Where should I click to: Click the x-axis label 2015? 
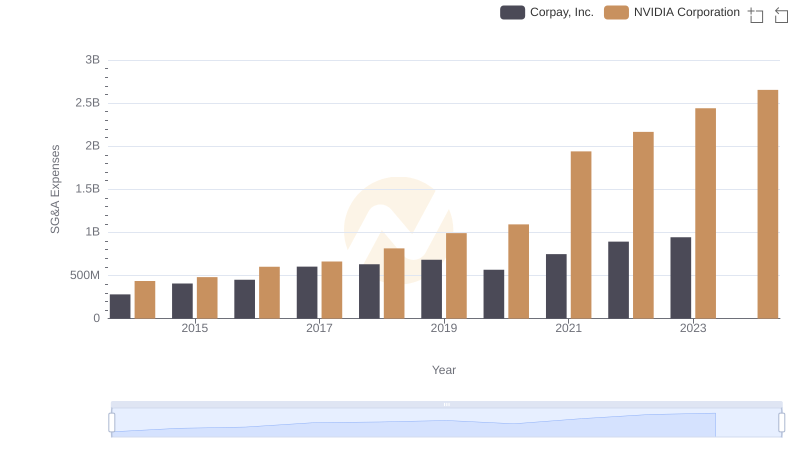pos(194,328)
